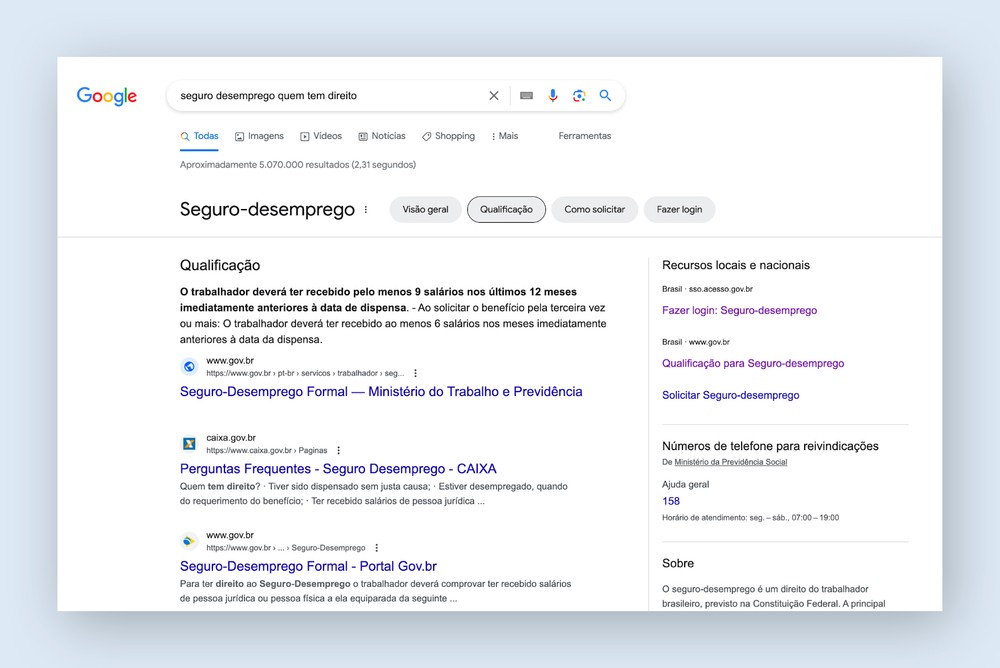Switch to the Imagens tab

click(x=259, y=136)
